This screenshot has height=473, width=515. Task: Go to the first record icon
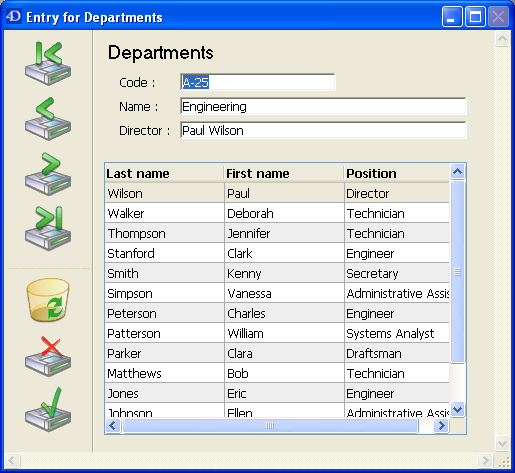(x=48, y=63)
